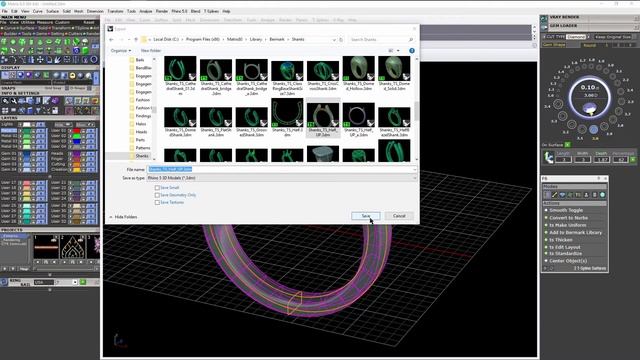The image size is (640, 360).
Task: Click Add to Benmark Library action
Action: click(576, 233)
